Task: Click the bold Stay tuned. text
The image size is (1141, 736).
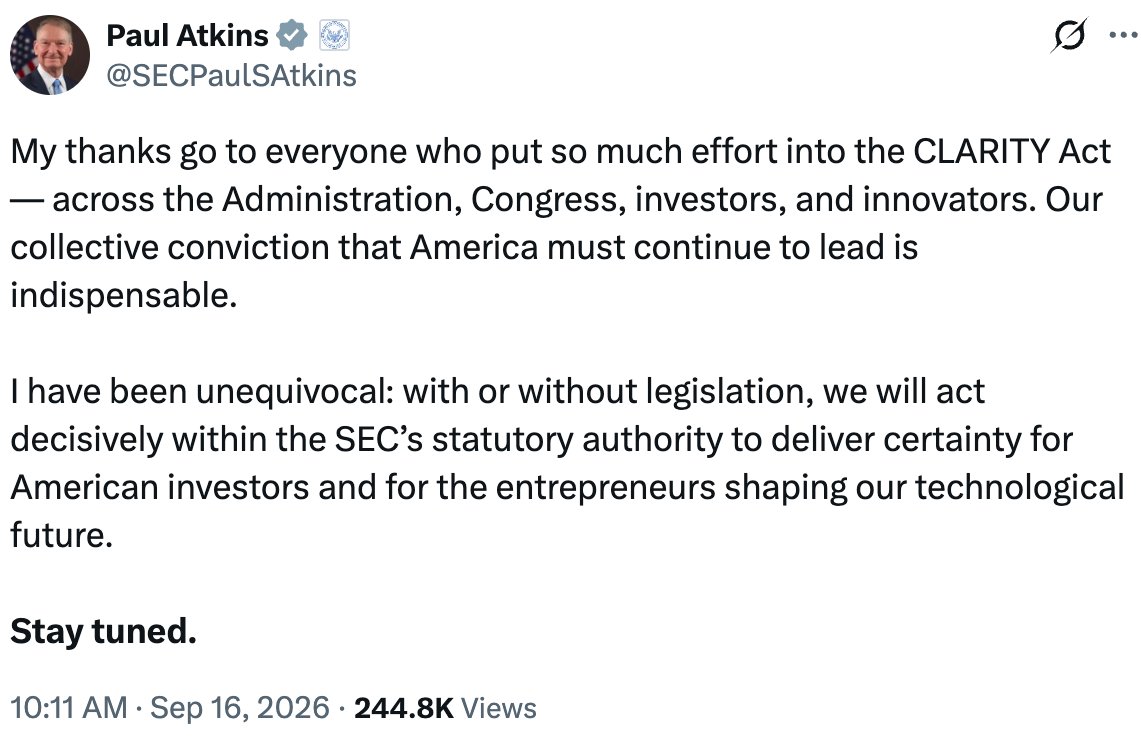Action: click(103, 631)
